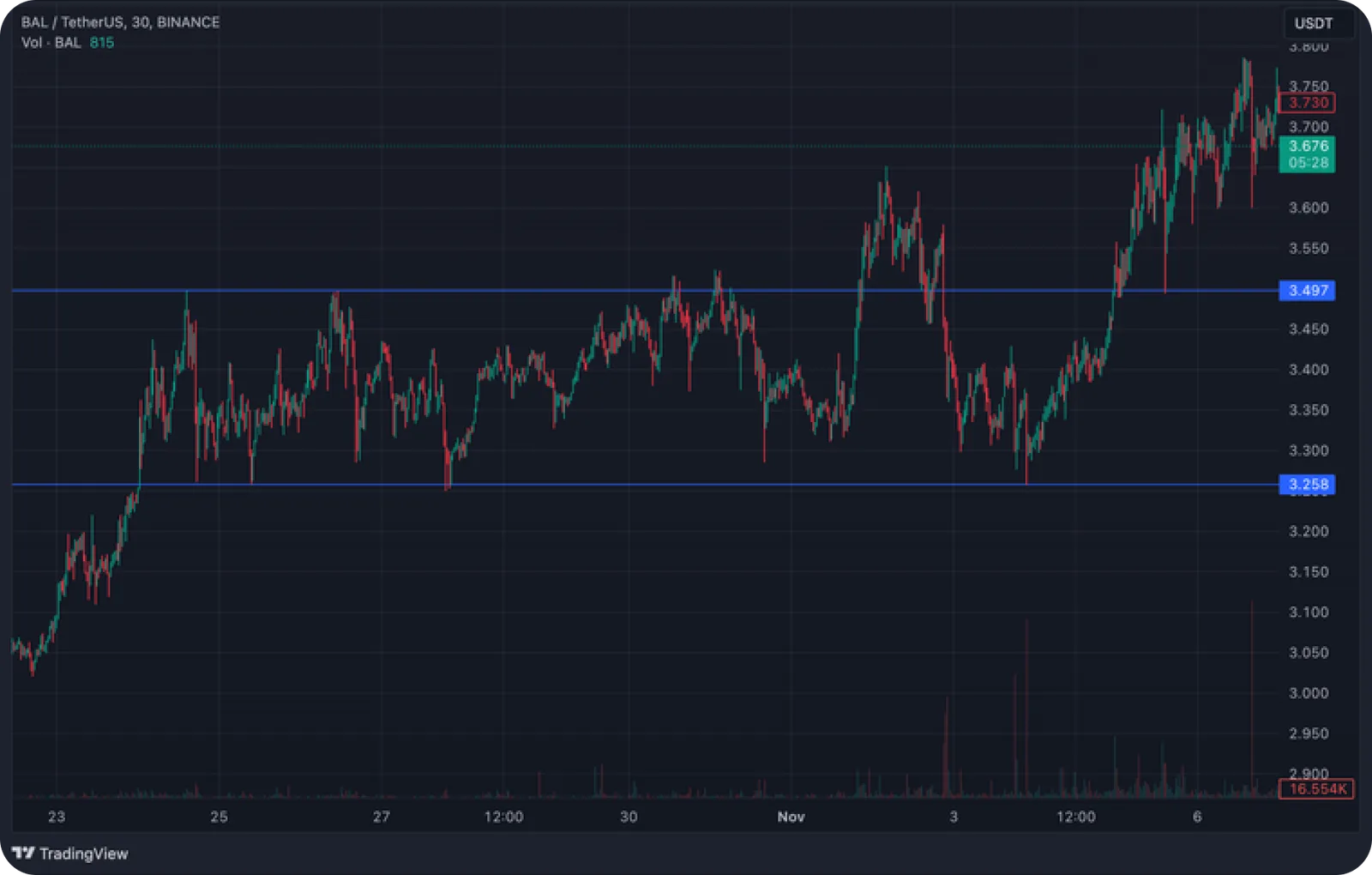Click the date label 23 on time axis
Image resolution: width=1372 pixels, height=875 pixels.
[57, 817]
